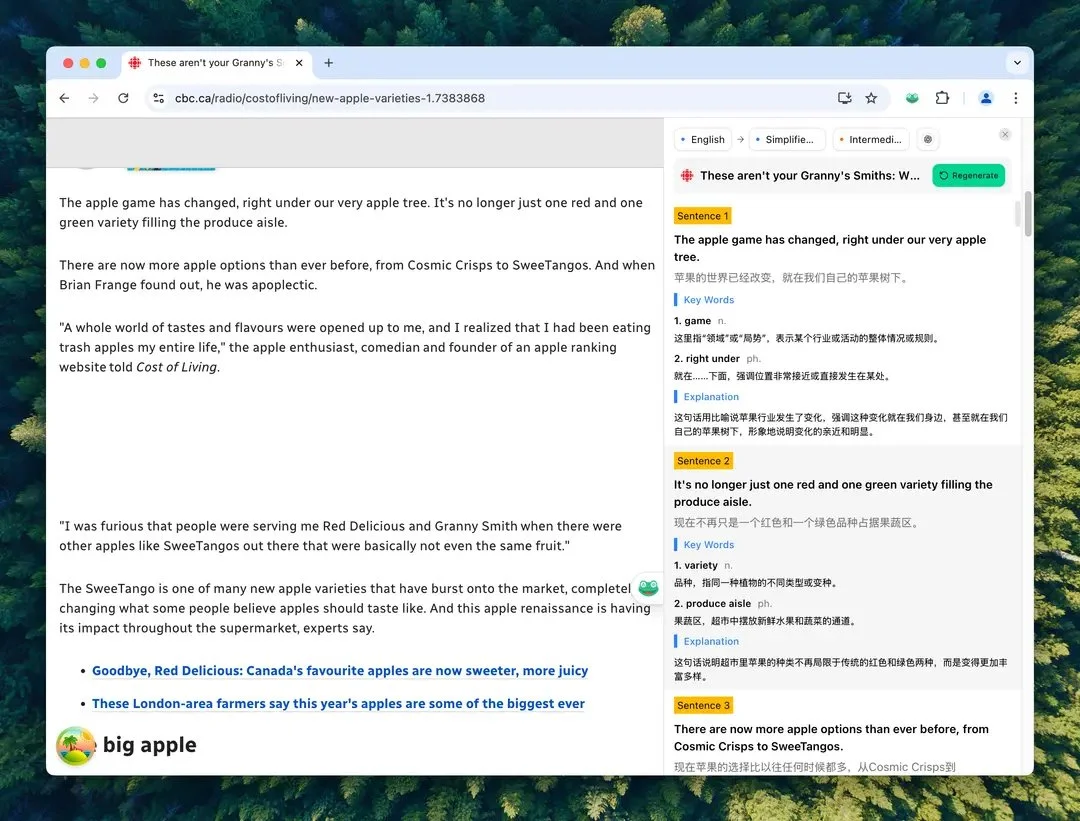This screenshot has width=1080, height=821.
Task: Click the install app icon in address bar
Action: pyautogui.click(x=844, y=98)
